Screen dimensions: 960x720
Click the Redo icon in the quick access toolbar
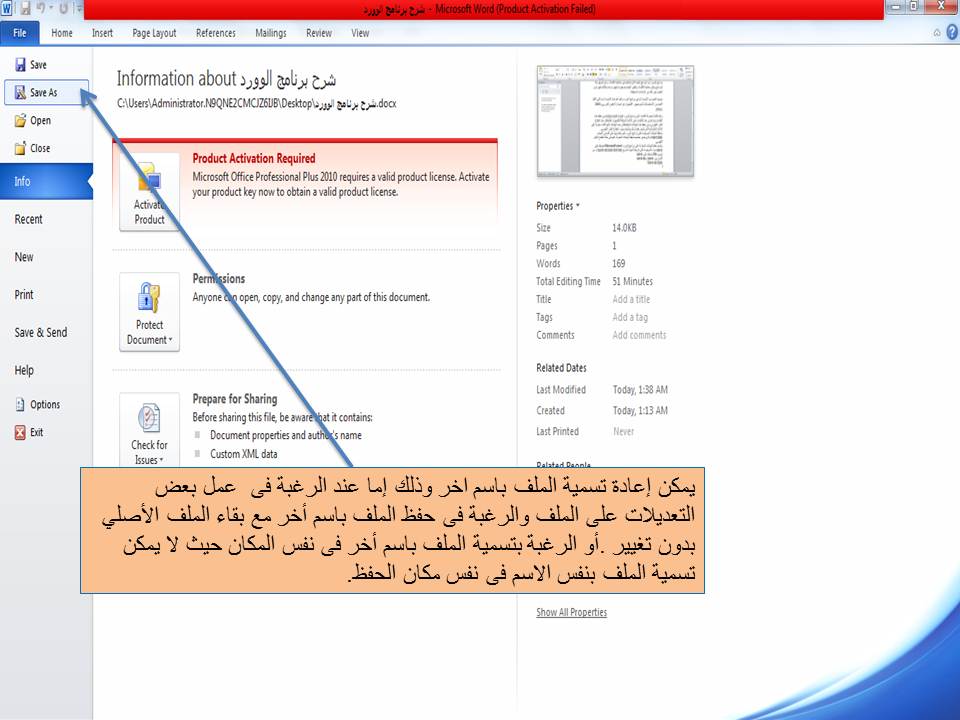click(63, 9)
